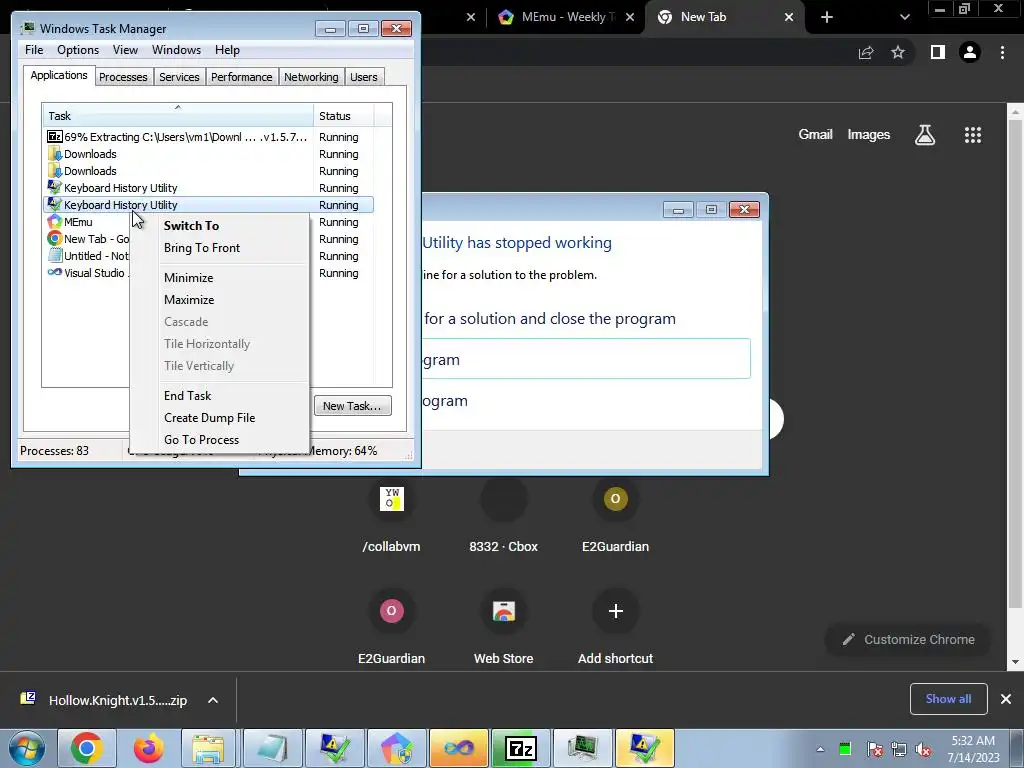Choose Bring To Front in context menu
The image size is (1024, 768).
pyautogui.click(x=202, y=248)
